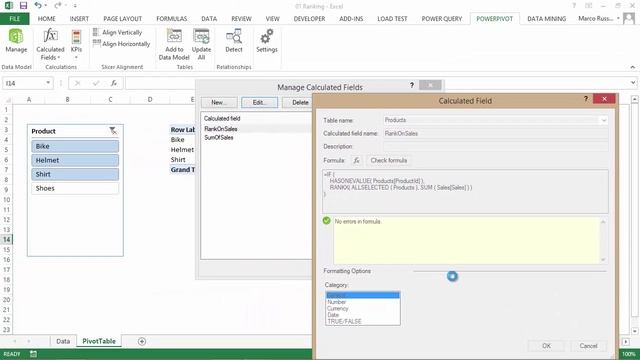Align slicers vertically
The width and height of the screenshot is (640, 360).
pos(118,32)
